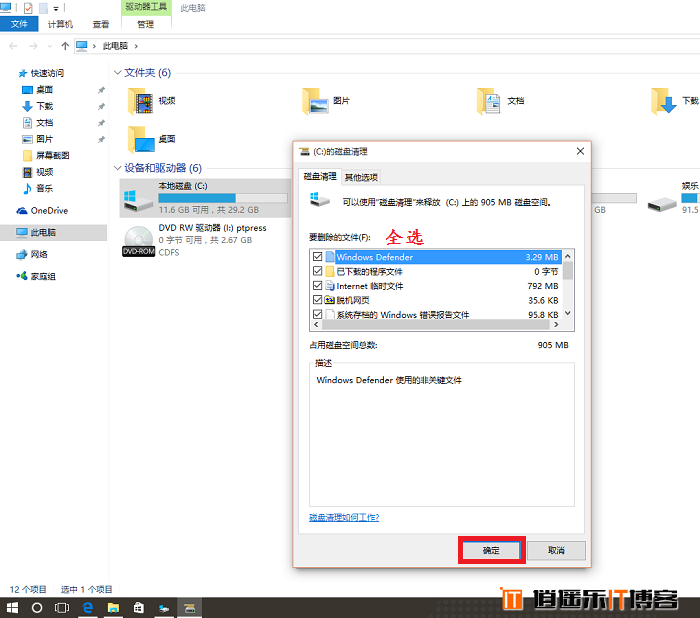Open the 图片 folder icon
The width and height of the screenshot is (700, 618).
tap(315, 101)
